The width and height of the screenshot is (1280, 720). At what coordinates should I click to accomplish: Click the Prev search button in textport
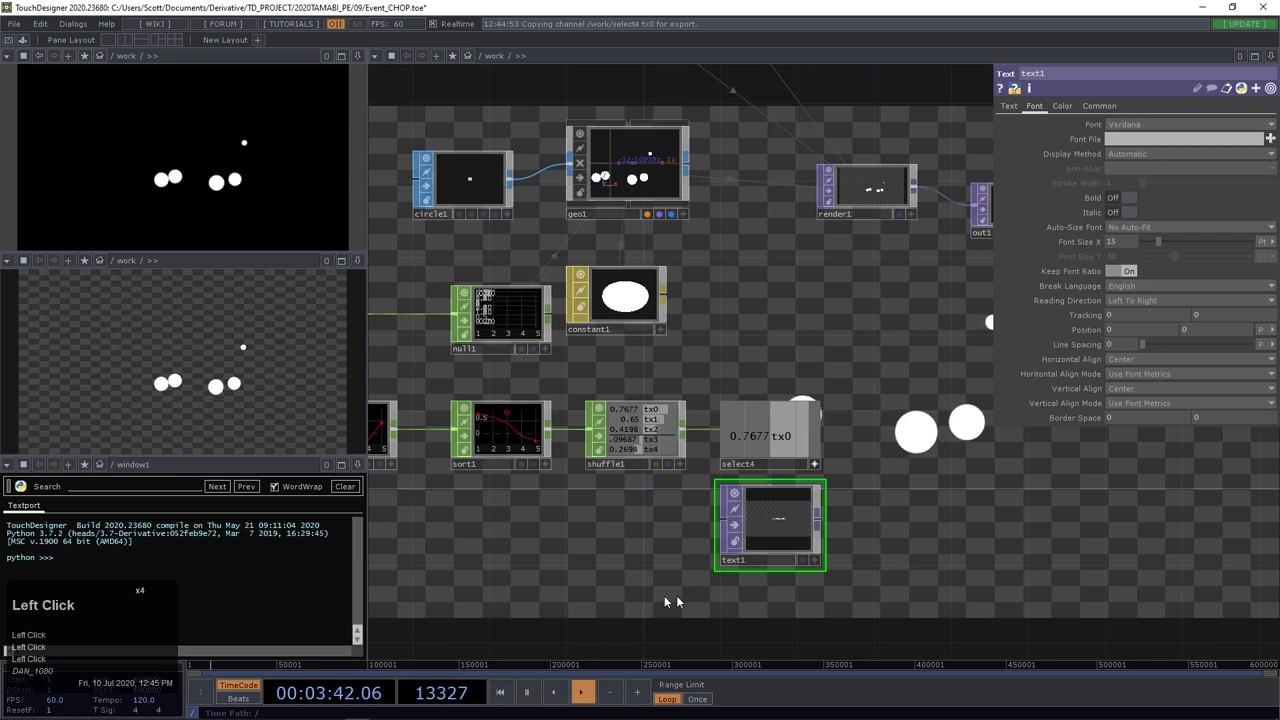(246, 487)
